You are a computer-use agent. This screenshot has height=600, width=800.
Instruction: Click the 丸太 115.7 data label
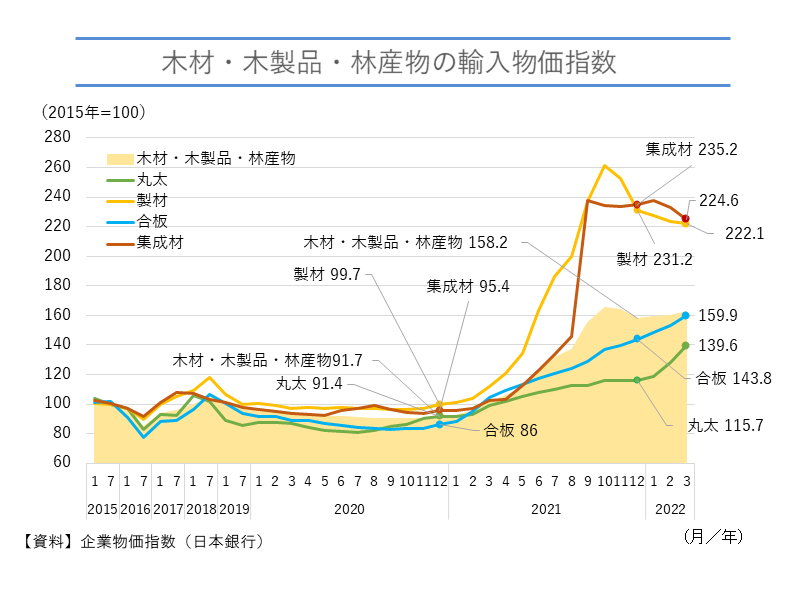pyautogui.click(x=725, y=425)
